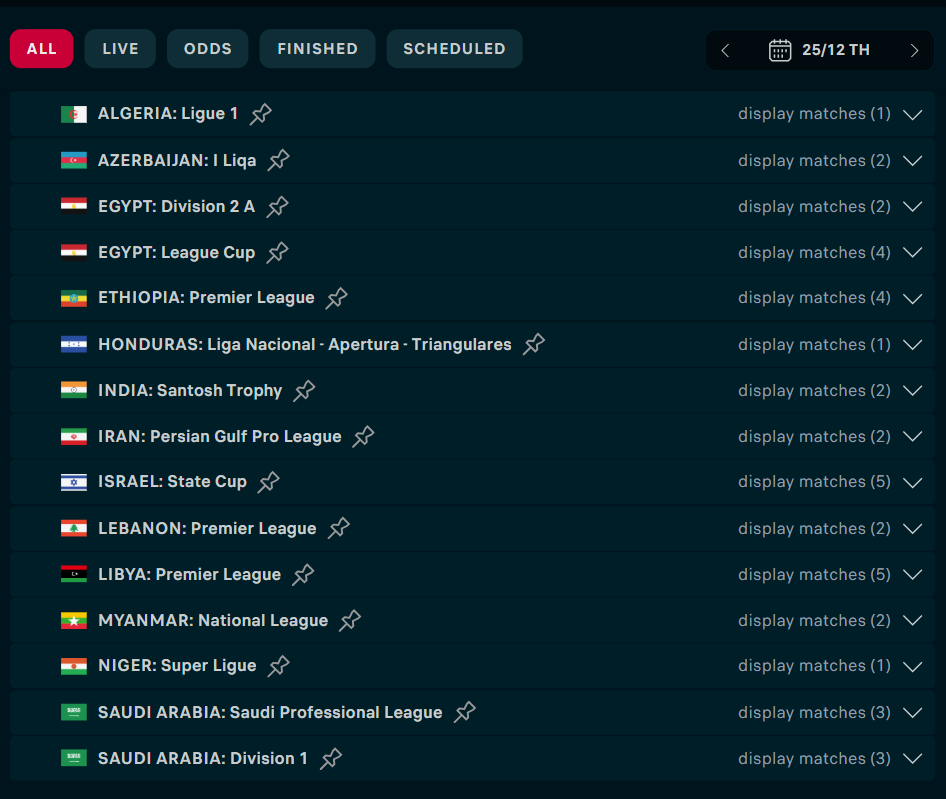Select the ALL filter tab
The width and height of the screenshot is (946, 799).
click(42, 49)
